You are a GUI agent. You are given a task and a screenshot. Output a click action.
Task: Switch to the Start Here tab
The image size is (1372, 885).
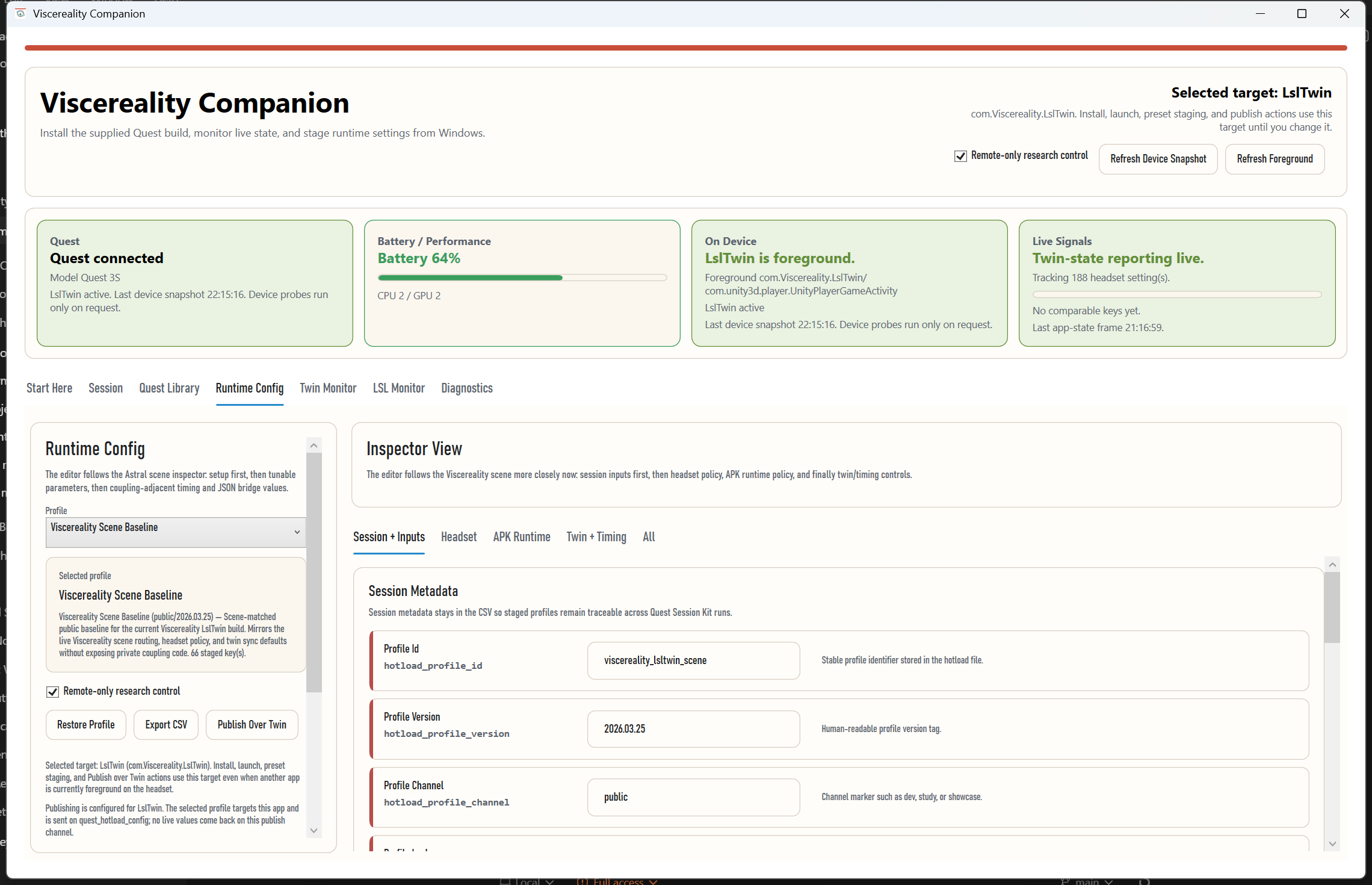[x=49, y=388]
